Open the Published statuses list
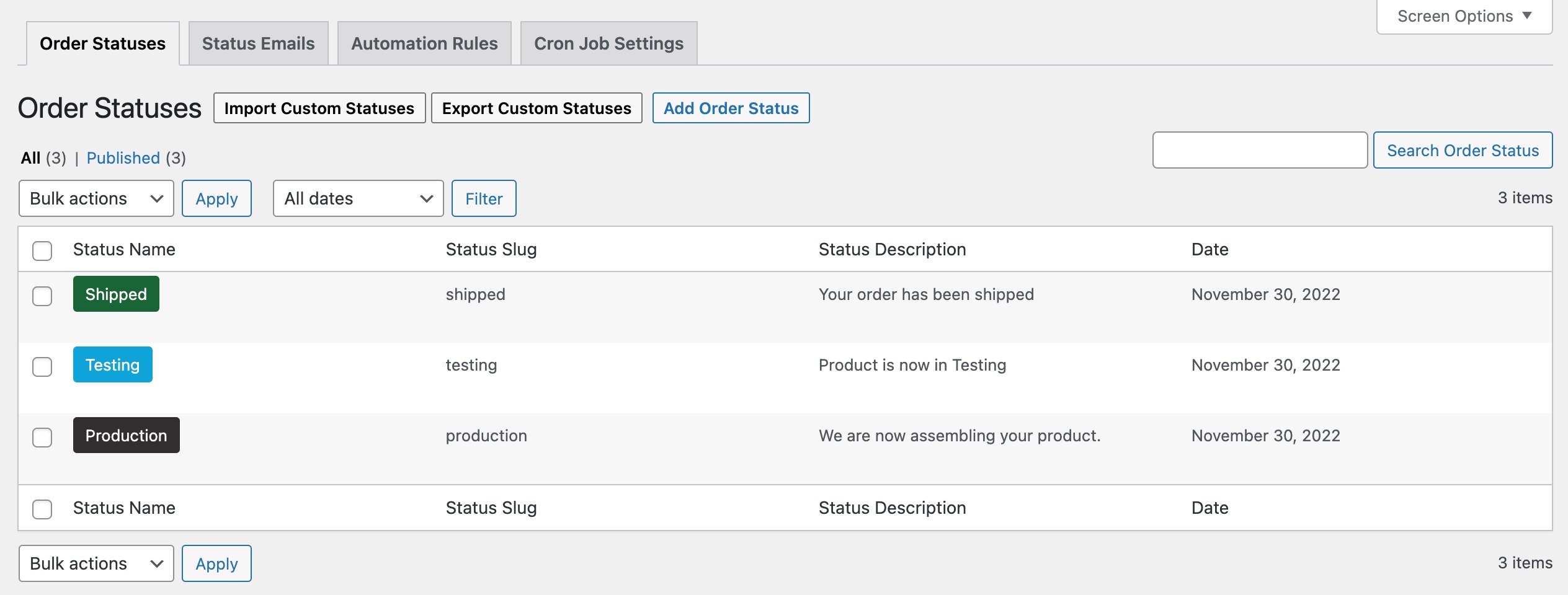1568x595 pixels. (123, 158)
